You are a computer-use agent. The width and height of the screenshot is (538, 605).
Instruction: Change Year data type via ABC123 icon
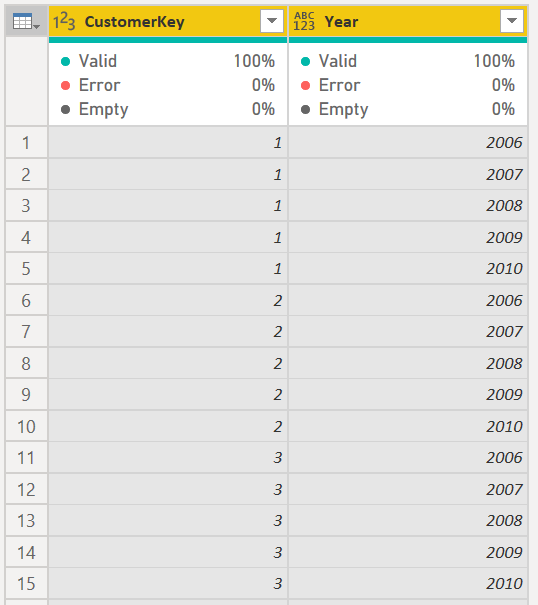click(304, 21)
